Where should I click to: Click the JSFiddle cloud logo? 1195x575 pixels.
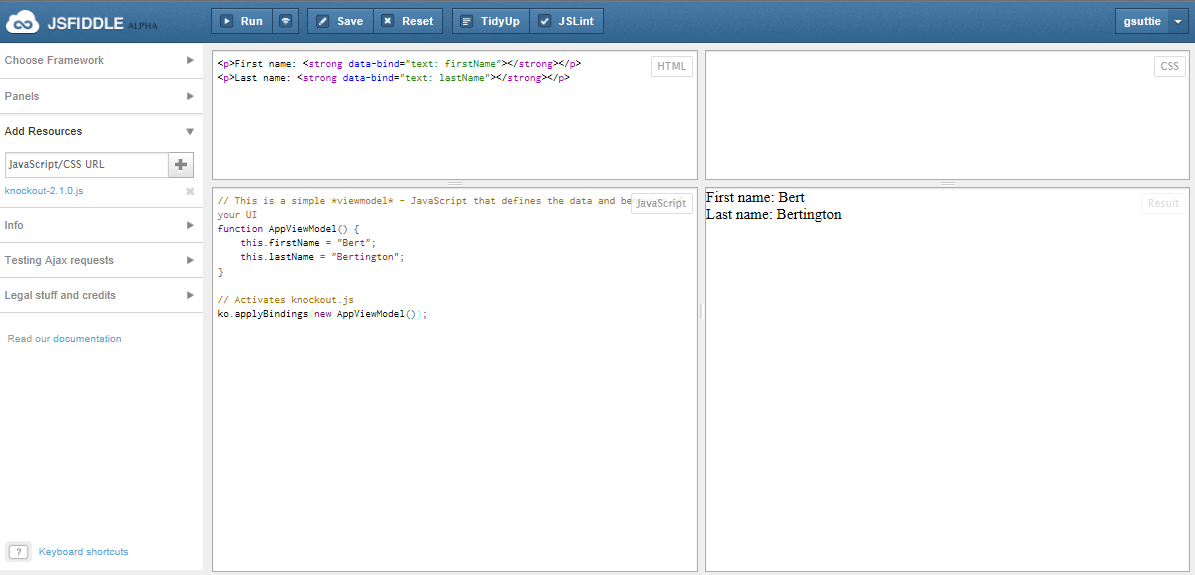[x=21, y=21]
